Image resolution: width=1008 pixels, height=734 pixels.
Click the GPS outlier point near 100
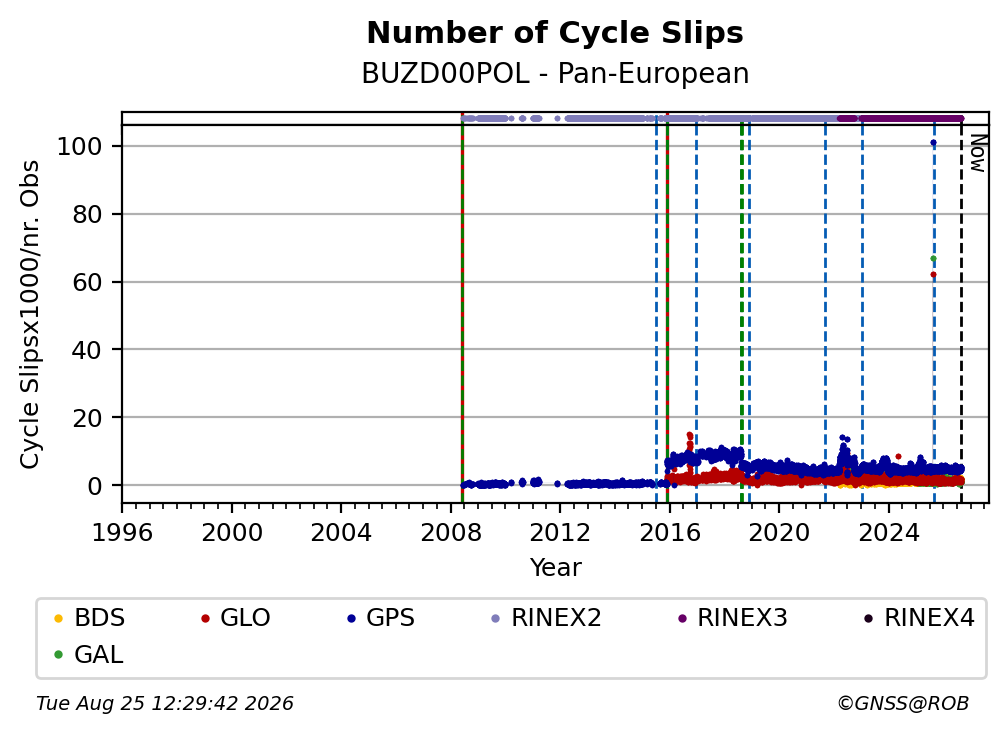click(x=933, y=143)
